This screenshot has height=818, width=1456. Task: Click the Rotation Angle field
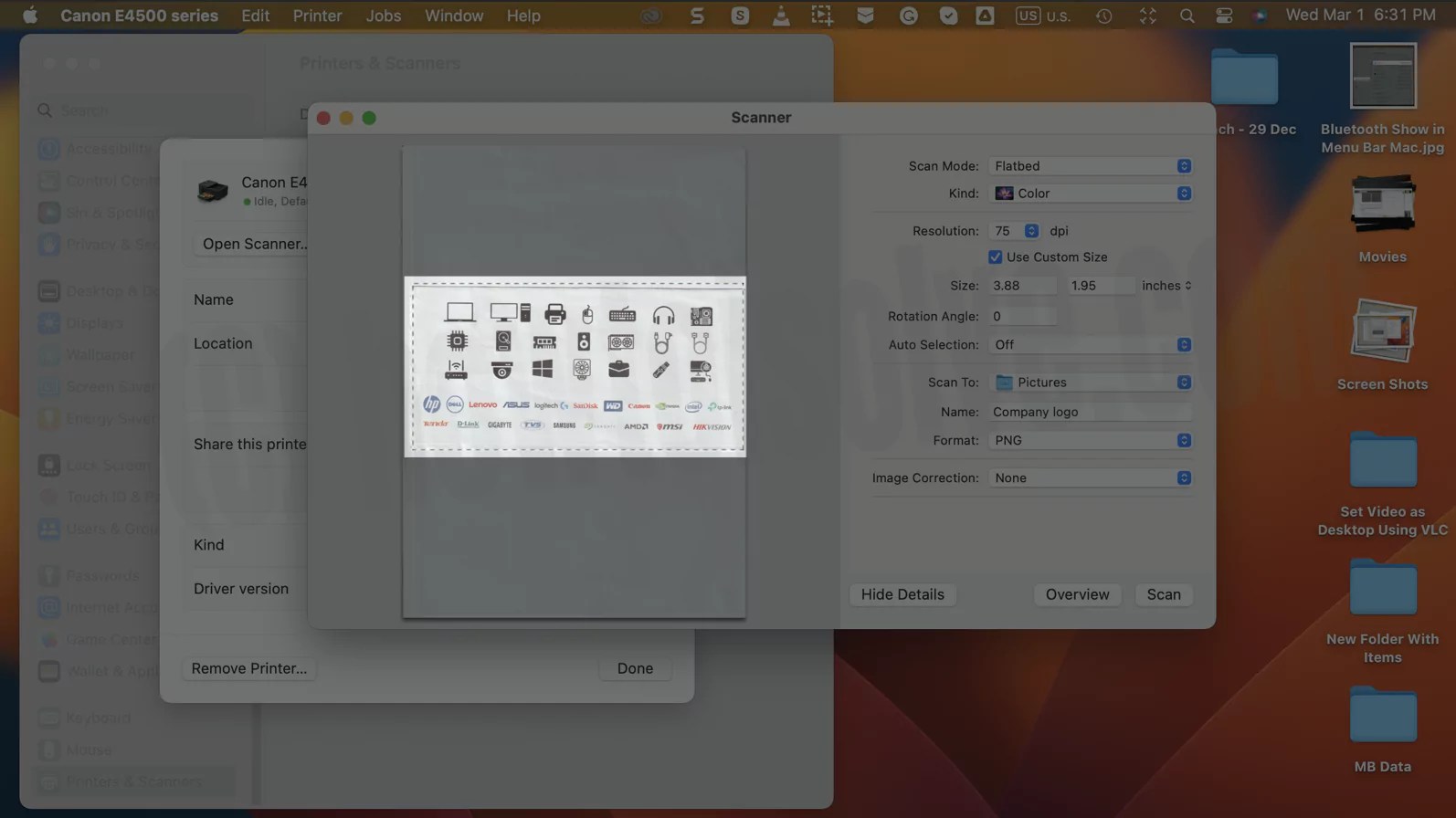[1022, 316]
